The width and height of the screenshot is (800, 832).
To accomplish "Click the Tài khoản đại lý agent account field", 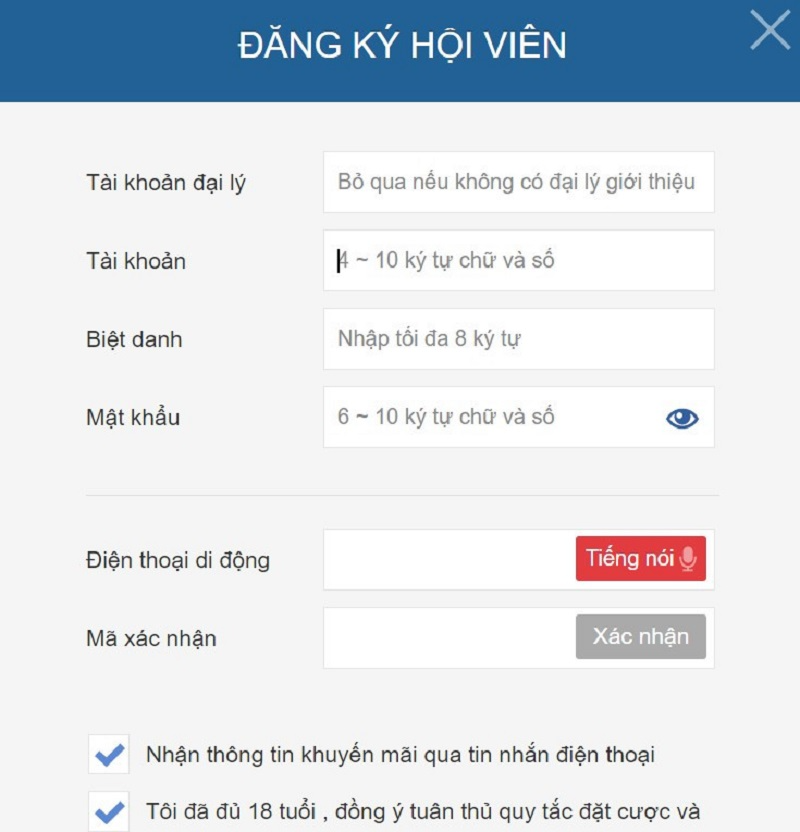I will [x=517, y=183].
